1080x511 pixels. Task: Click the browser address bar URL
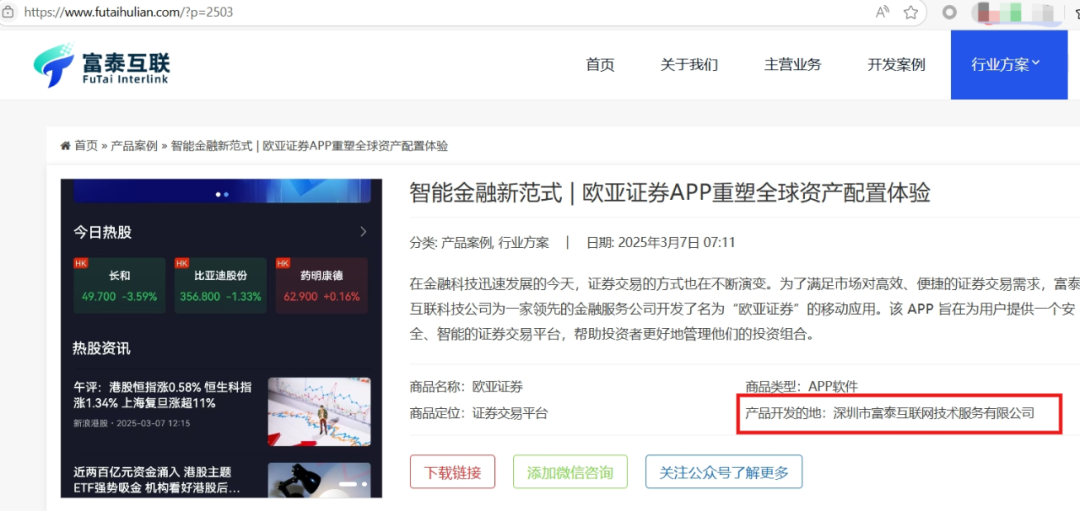coord(130,12)
